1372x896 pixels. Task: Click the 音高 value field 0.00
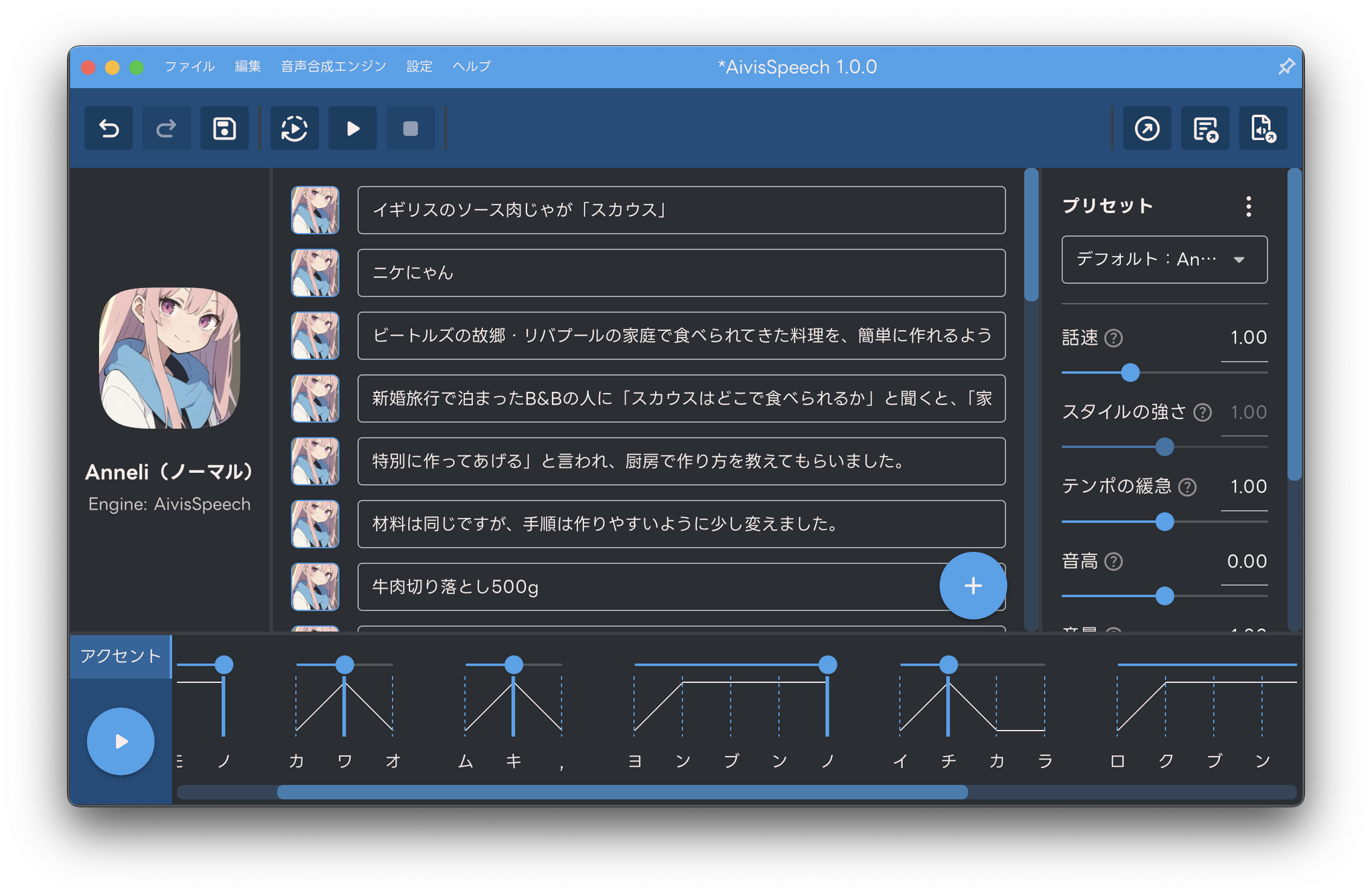(1245, 561)
